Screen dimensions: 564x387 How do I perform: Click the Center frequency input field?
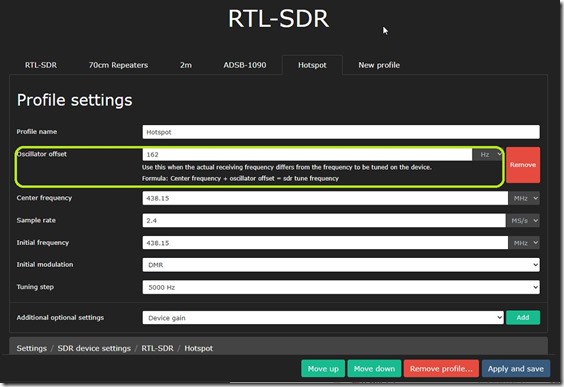pyautogui.click(x=325, y=198)
